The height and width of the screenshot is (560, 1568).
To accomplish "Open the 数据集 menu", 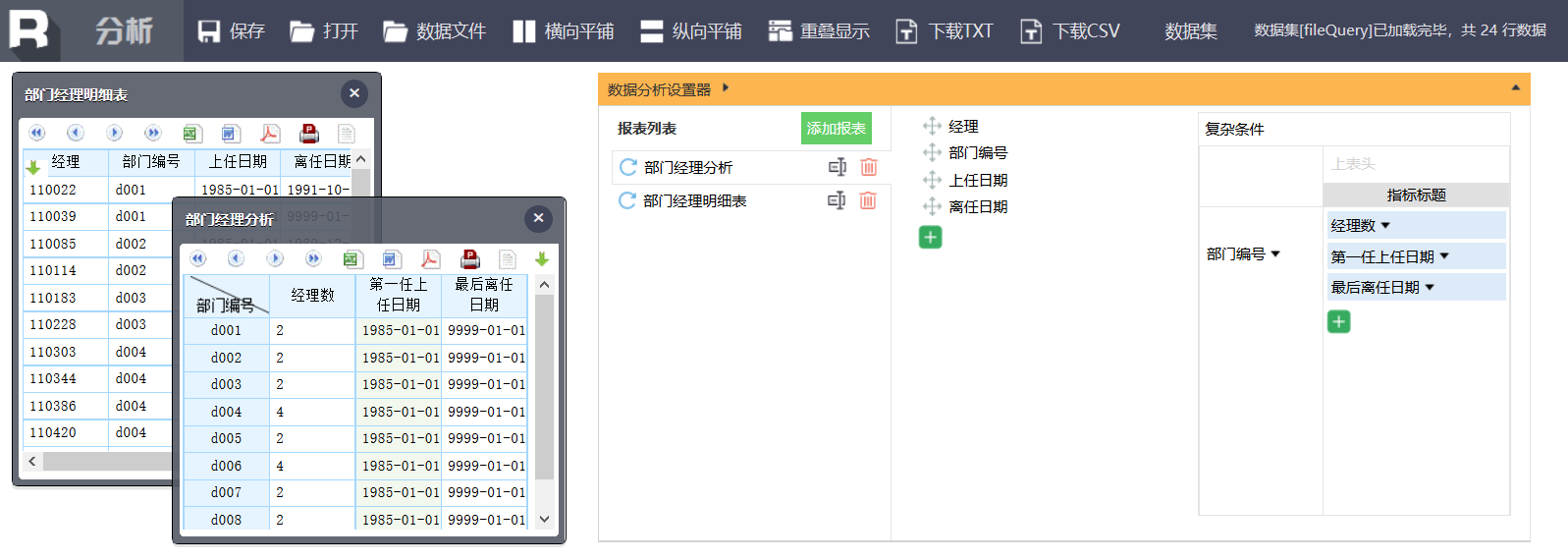I will (1190, 31).
